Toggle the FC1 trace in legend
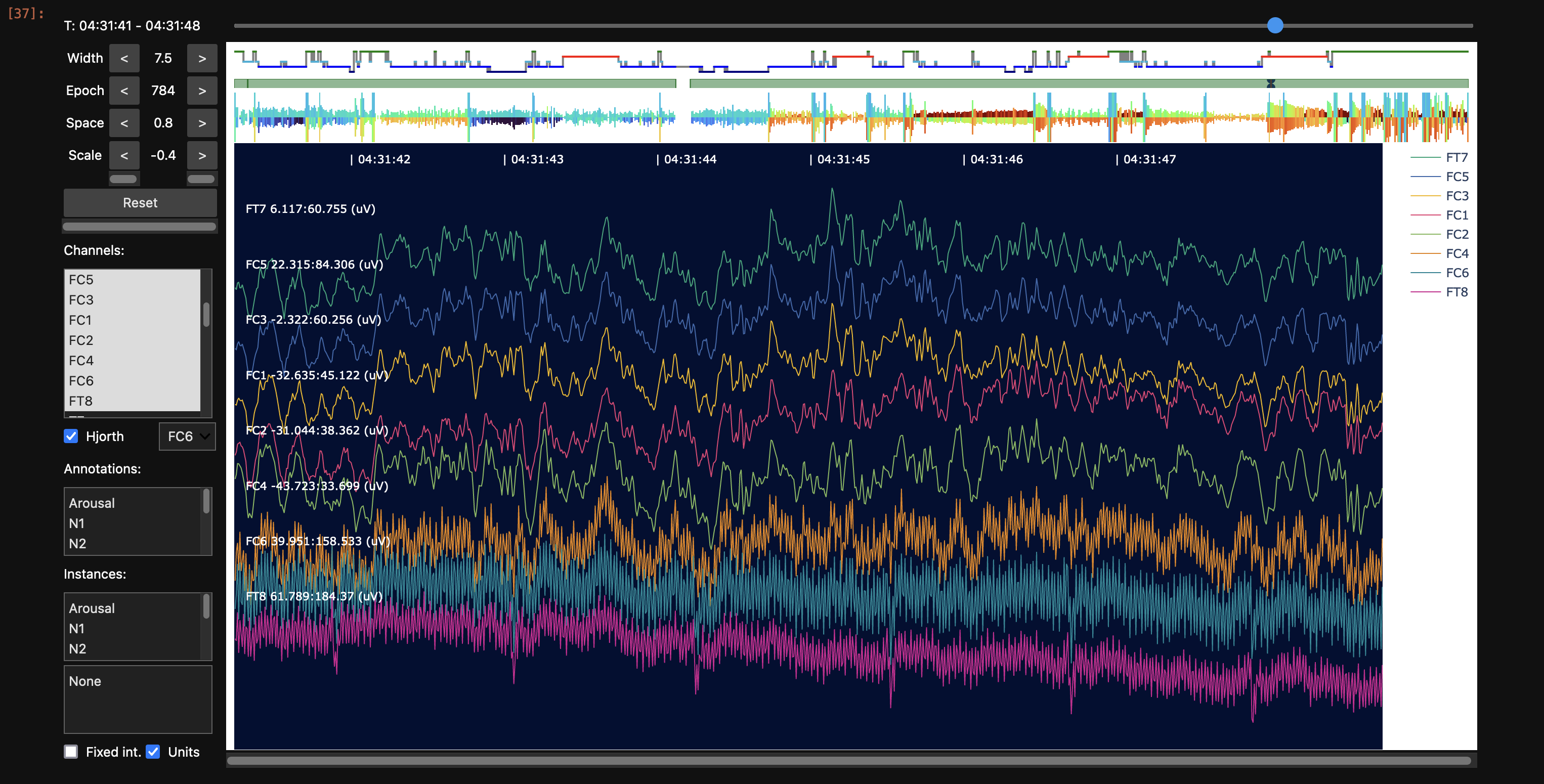This screenshot has height=784, width=1544. pos(1456,215)
